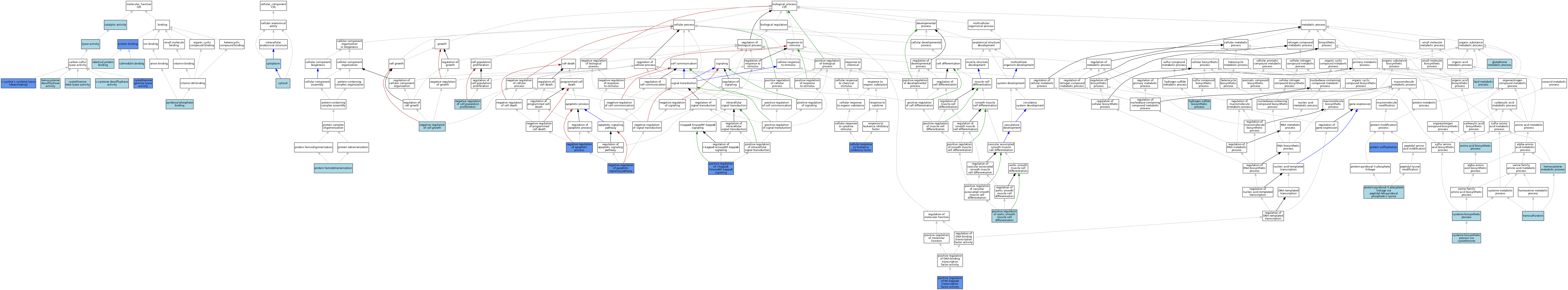1568x290 pixels.
Task: Click the intracellular anatomical structure node
Action: click(x=273, y=44)
